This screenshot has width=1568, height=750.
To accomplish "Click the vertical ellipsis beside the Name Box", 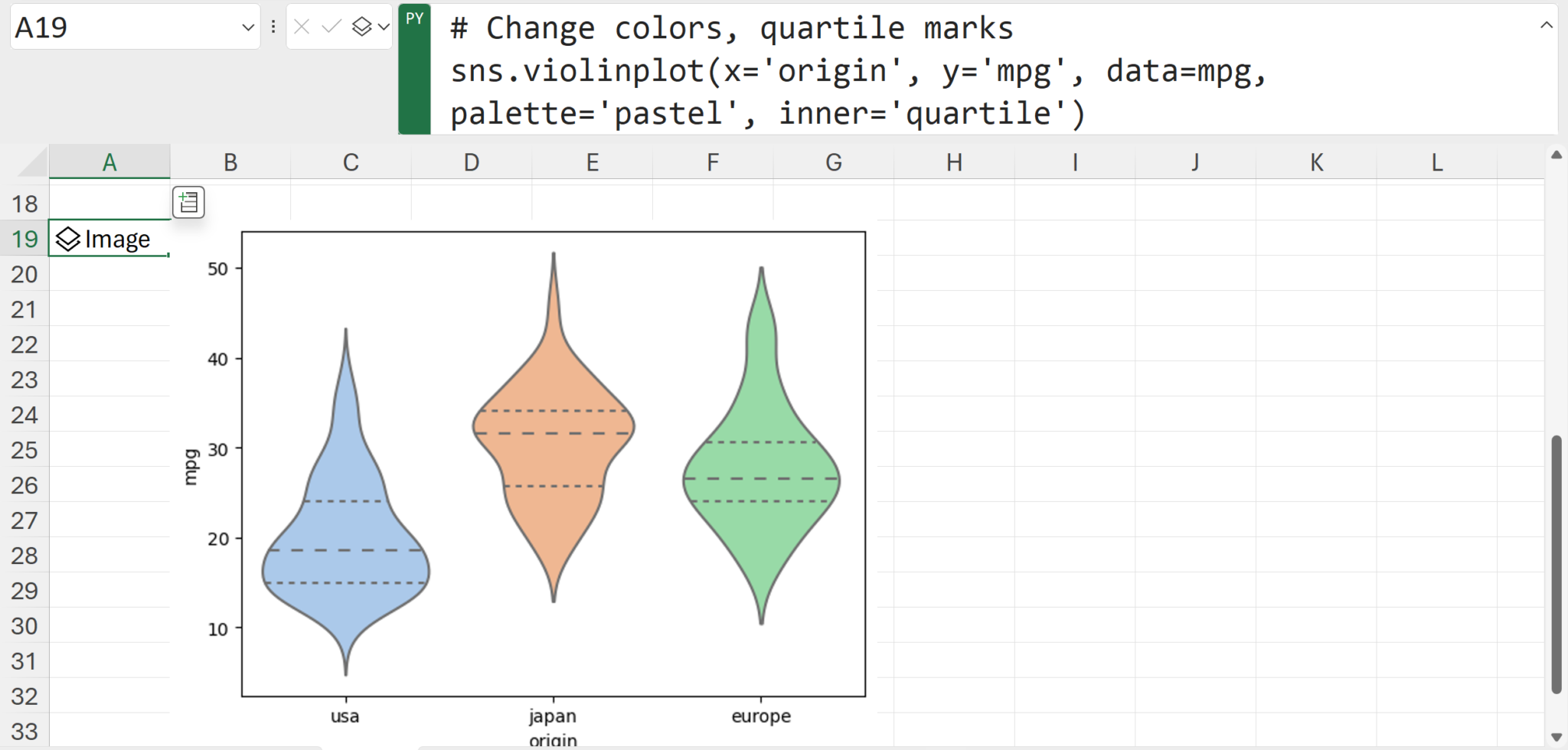I will tap(273, 25).
